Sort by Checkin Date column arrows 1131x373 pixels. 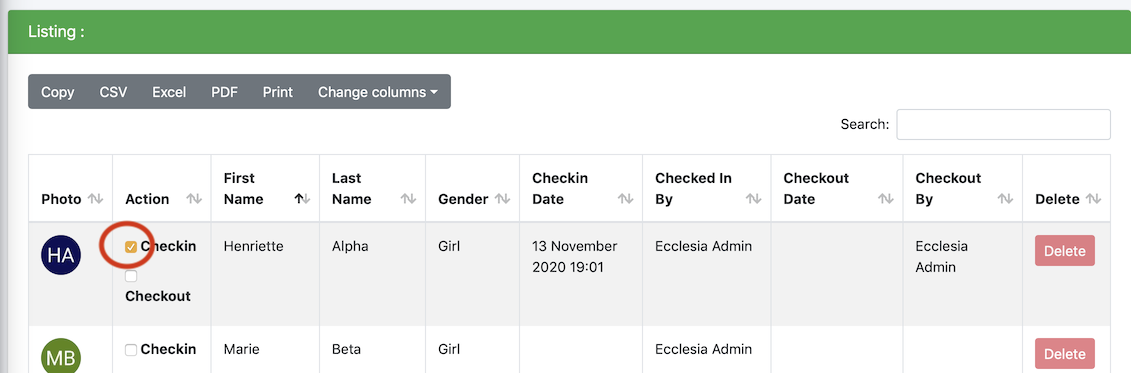pyautogui.click(x=625, y=199)
